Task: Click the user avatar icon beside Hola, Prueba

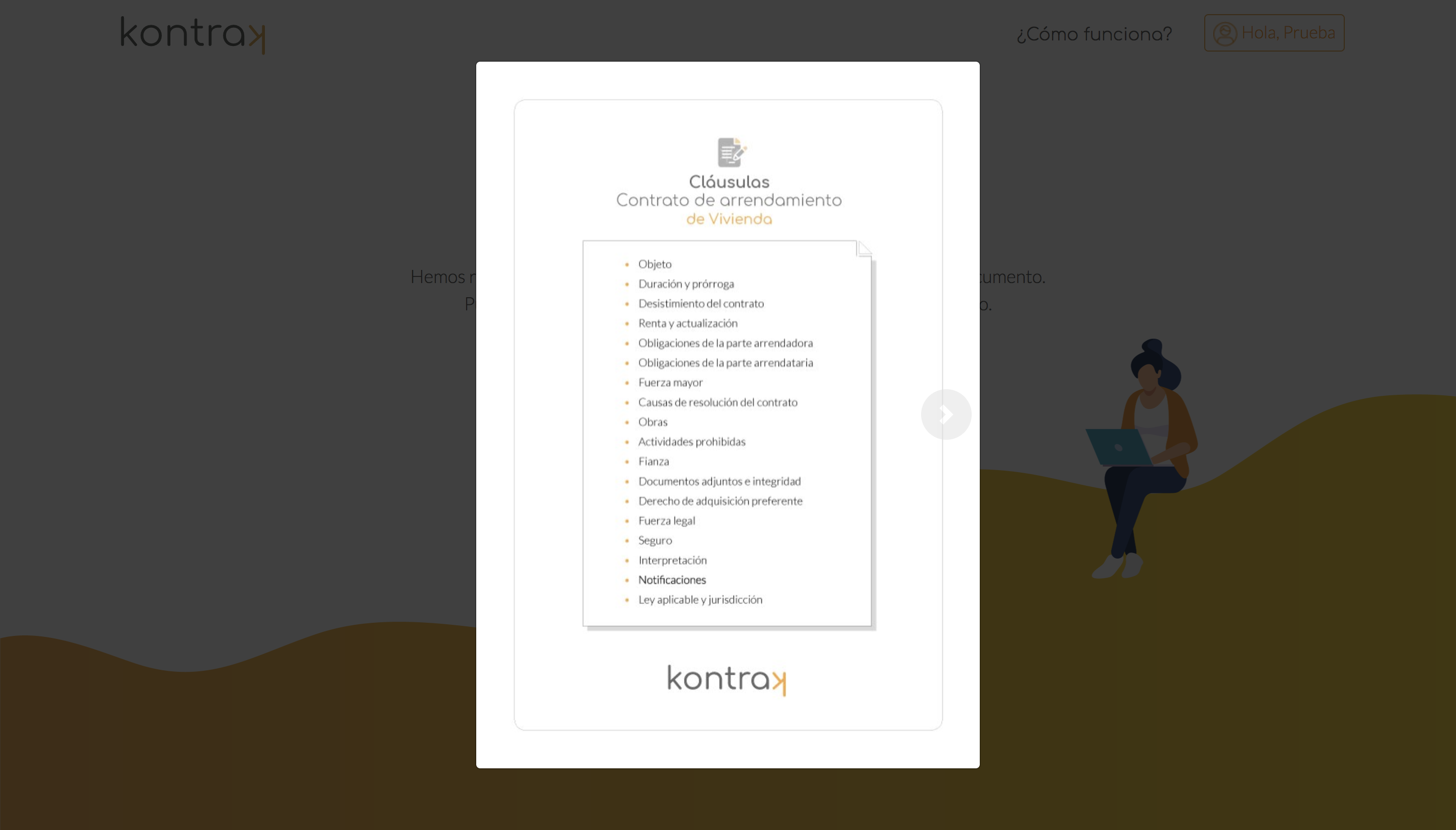Action: [1223, 33]
